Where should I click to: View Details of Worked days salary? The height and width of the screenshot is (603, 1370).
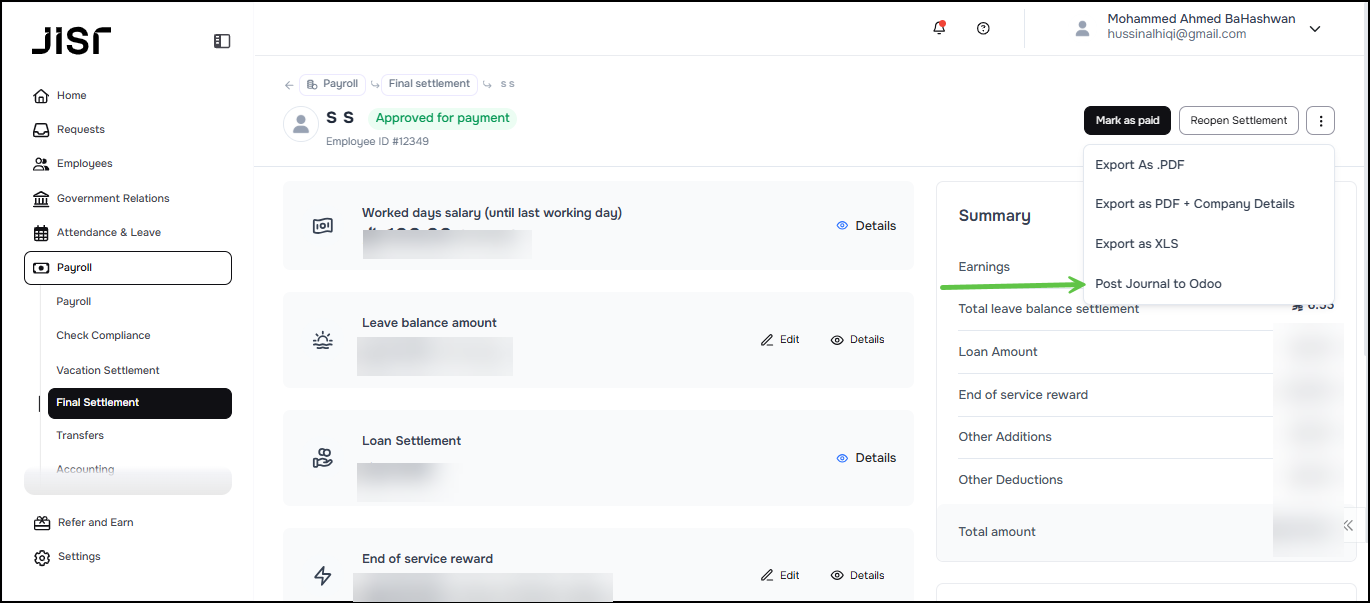(x=866, y=226)
